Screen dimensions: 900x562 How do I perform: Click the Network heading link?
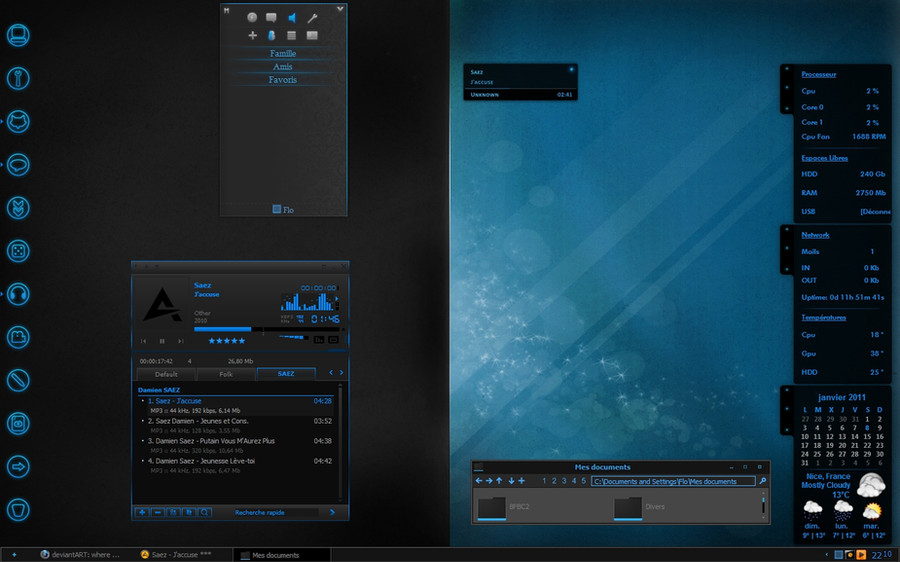pyautogui.click(x=815, y=235)
